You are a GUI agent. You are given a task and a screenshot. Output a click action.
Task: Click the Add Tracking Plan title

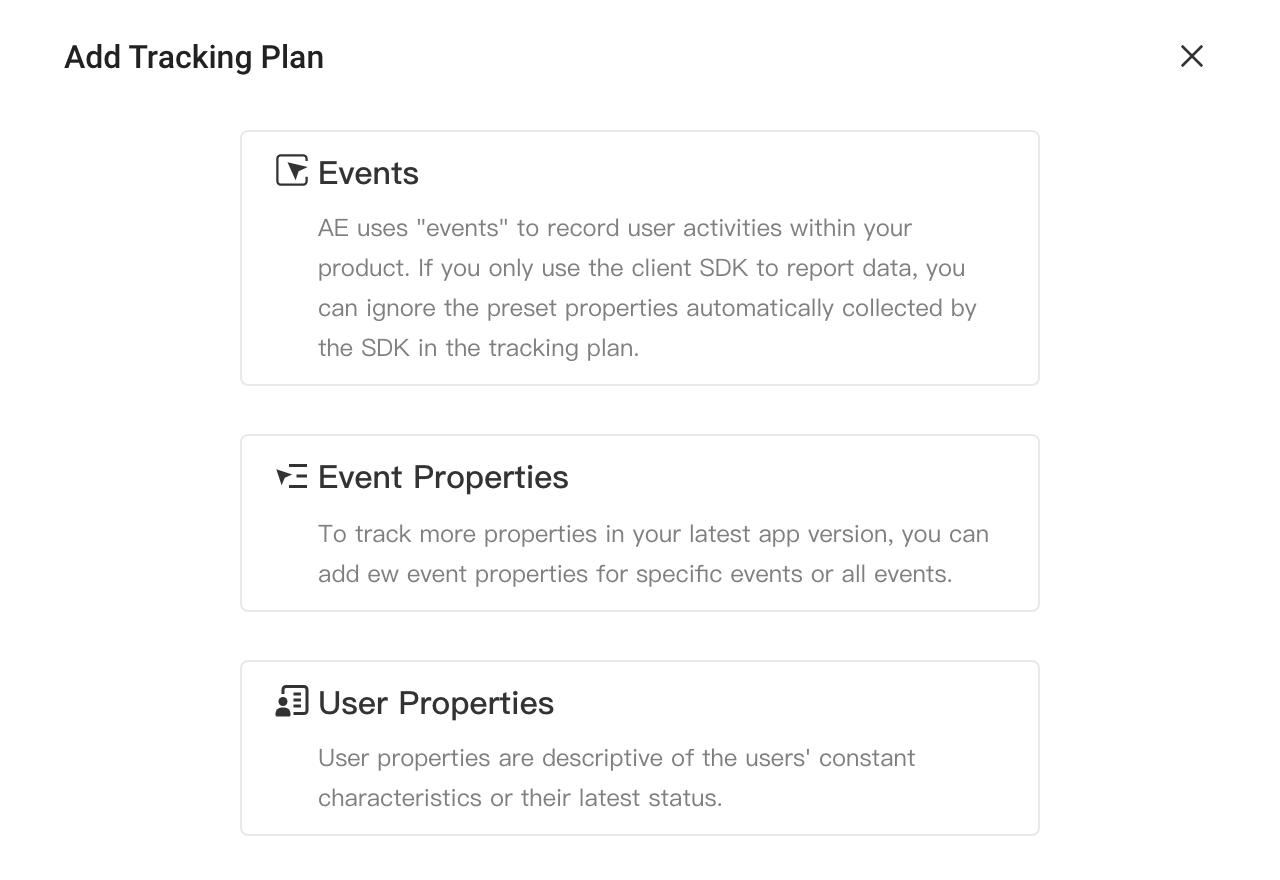[x=194, y=57]
